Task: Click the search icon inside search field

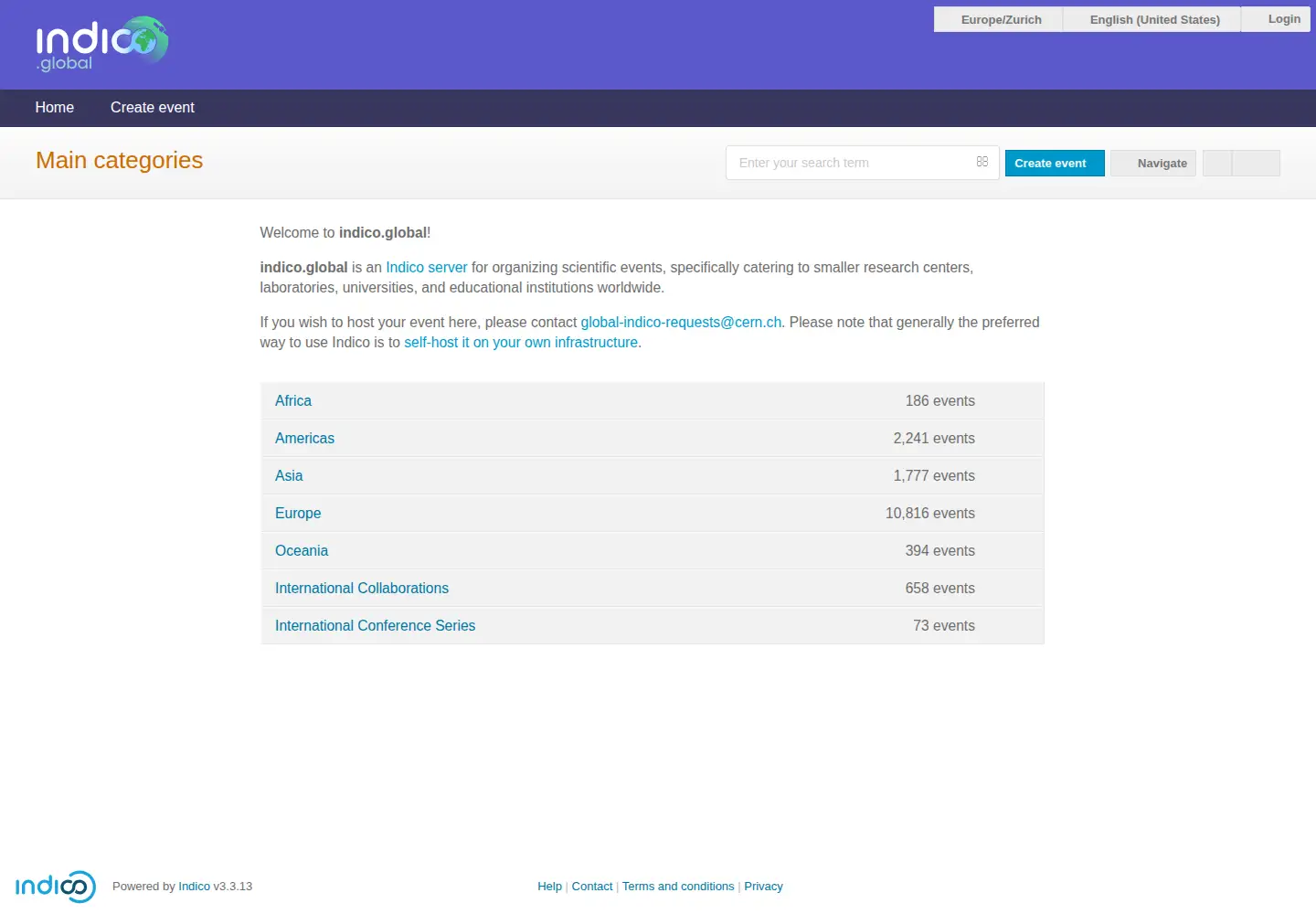Action: (982, 162)
